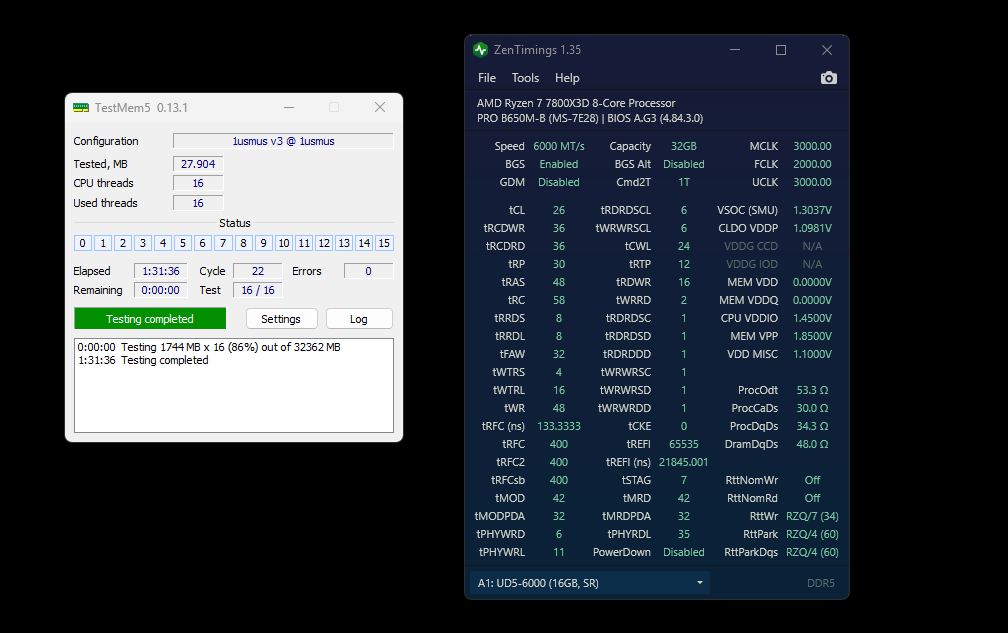This screenshot has height=633, width=1008.
Task: Click the CPU threads value 16
Action: tap(198, 183)
